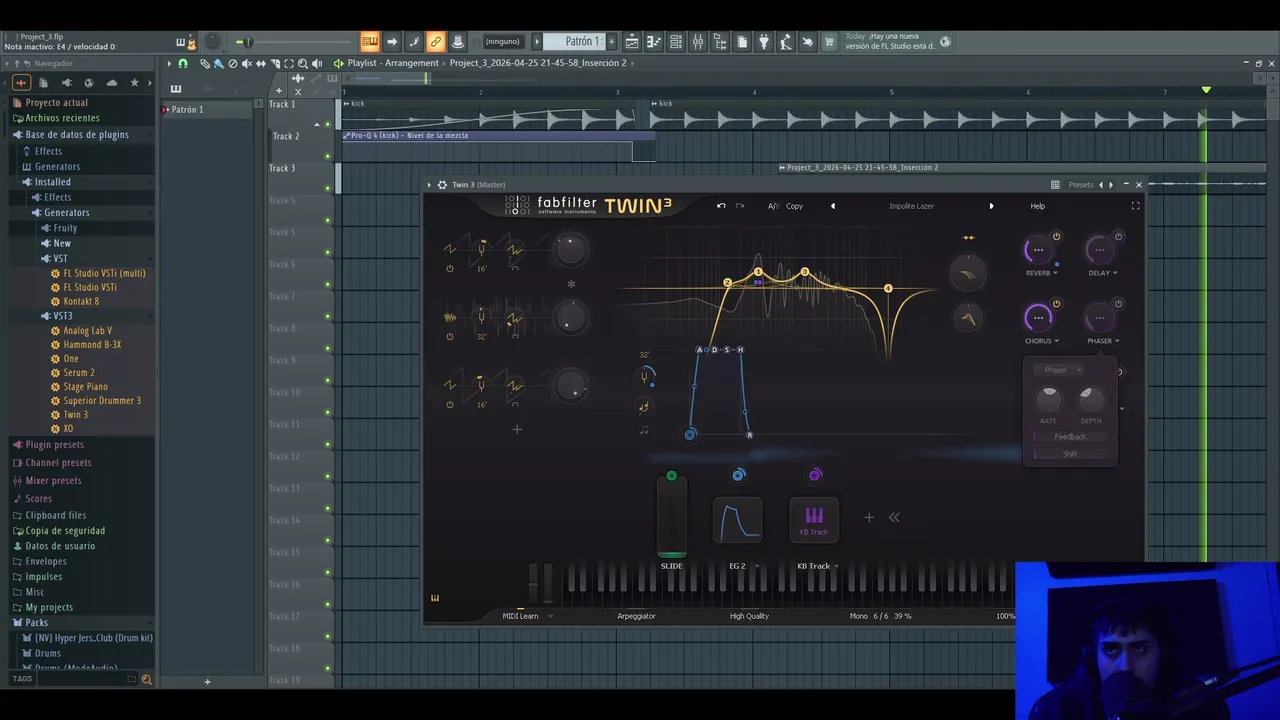The width and height of the screenshot is (1280, 720).
Task: Open the plugin gear settings for Twin 3
Action: click(x=442, y=185)
